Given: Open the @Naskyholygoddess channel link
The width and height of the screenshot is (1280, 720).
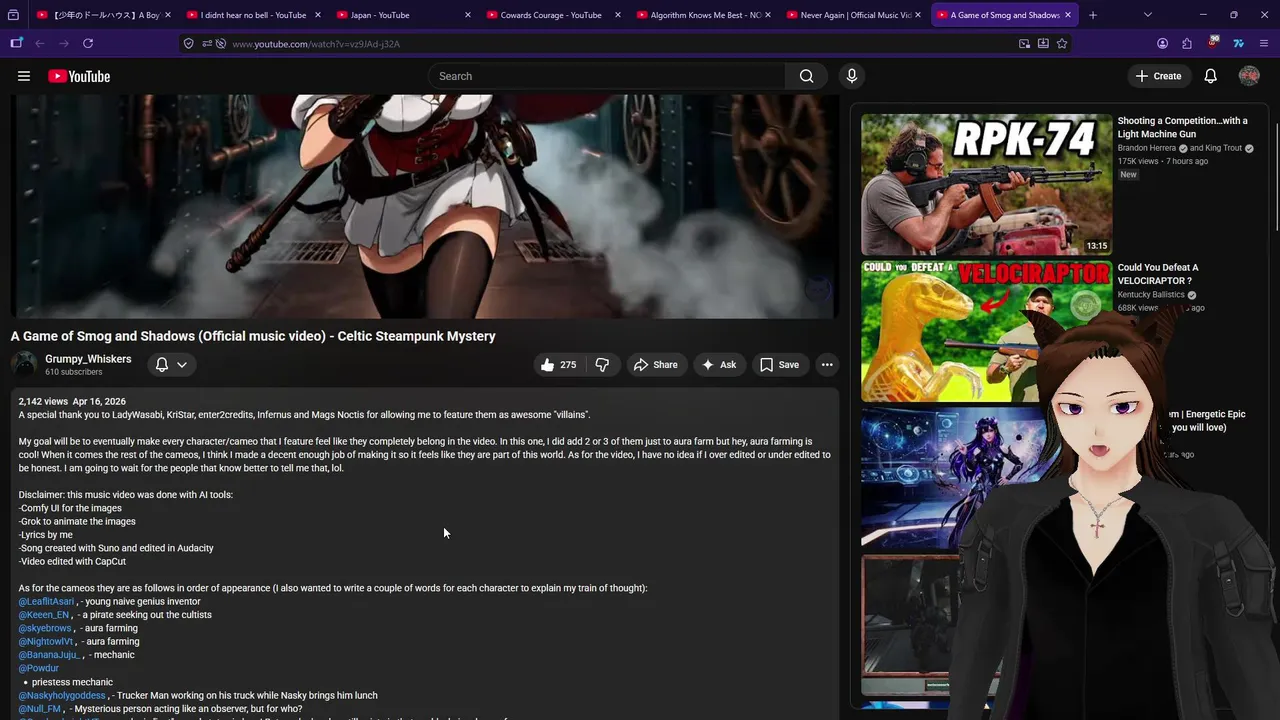Looking at the screenshot, I should click(62, 695).
